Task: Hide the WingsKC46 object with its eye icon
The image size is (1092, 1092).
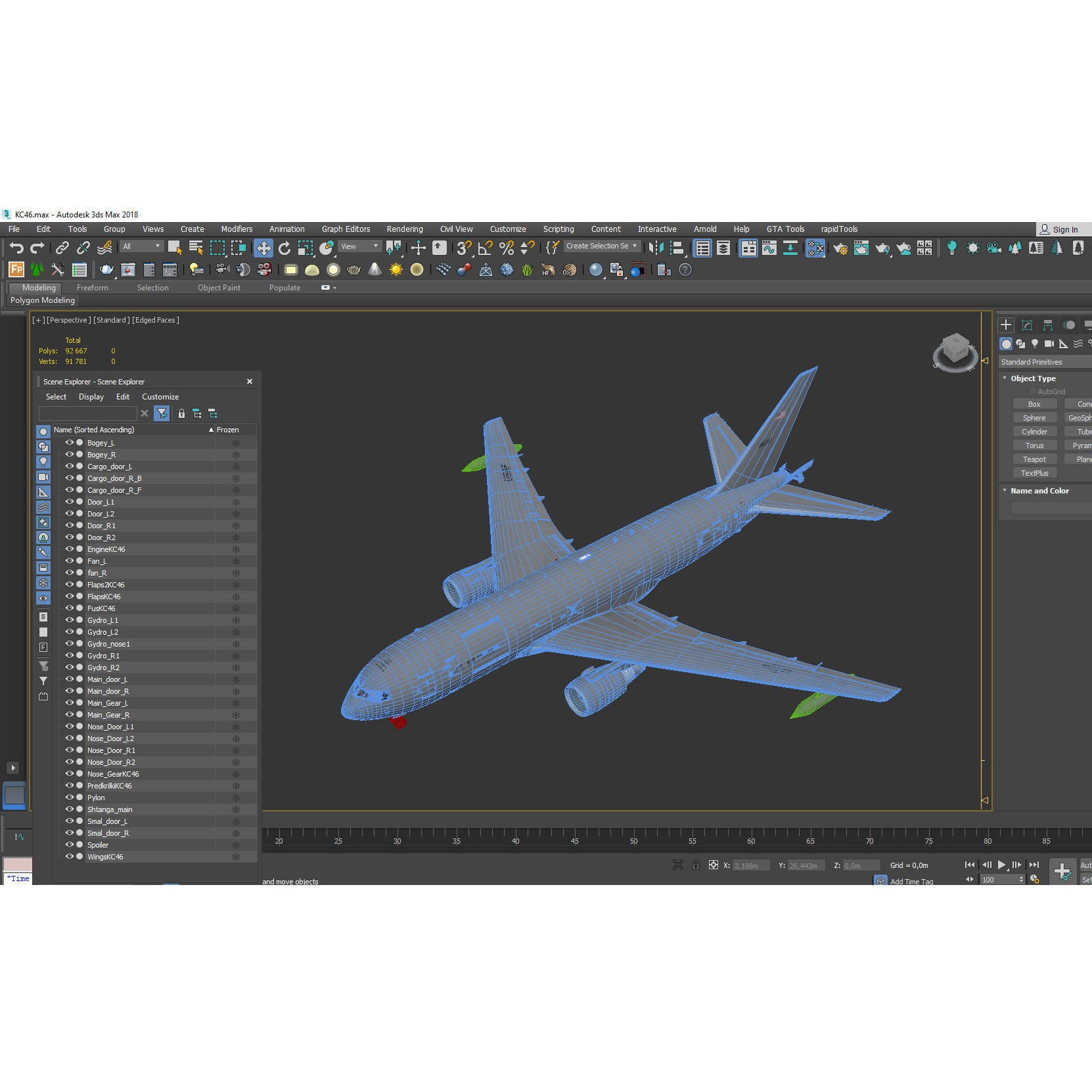Action: pyautogui.click(x=70, y=855)
